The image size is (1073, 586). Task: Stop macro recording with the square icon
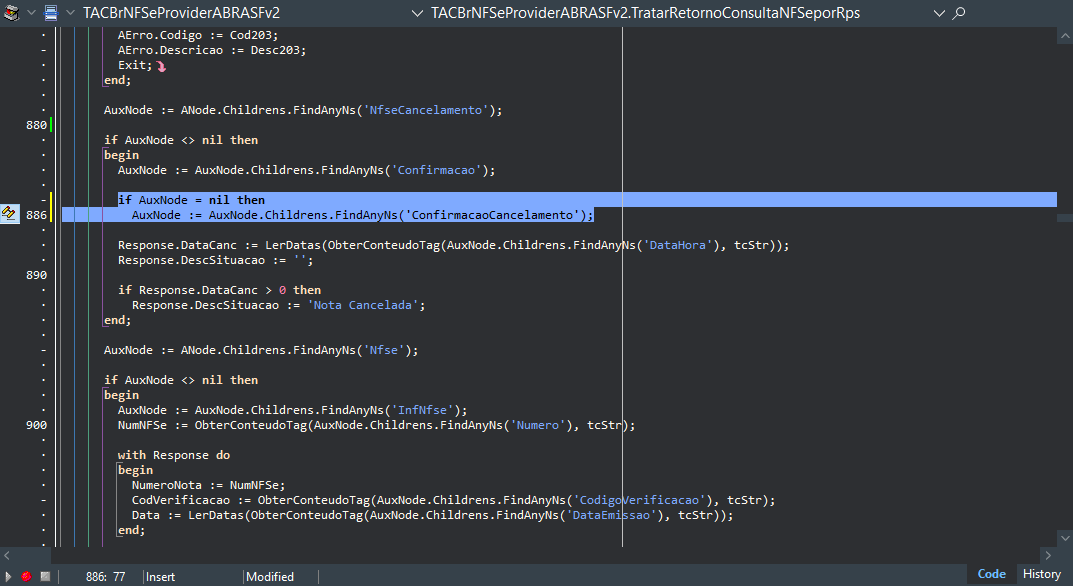45,576
